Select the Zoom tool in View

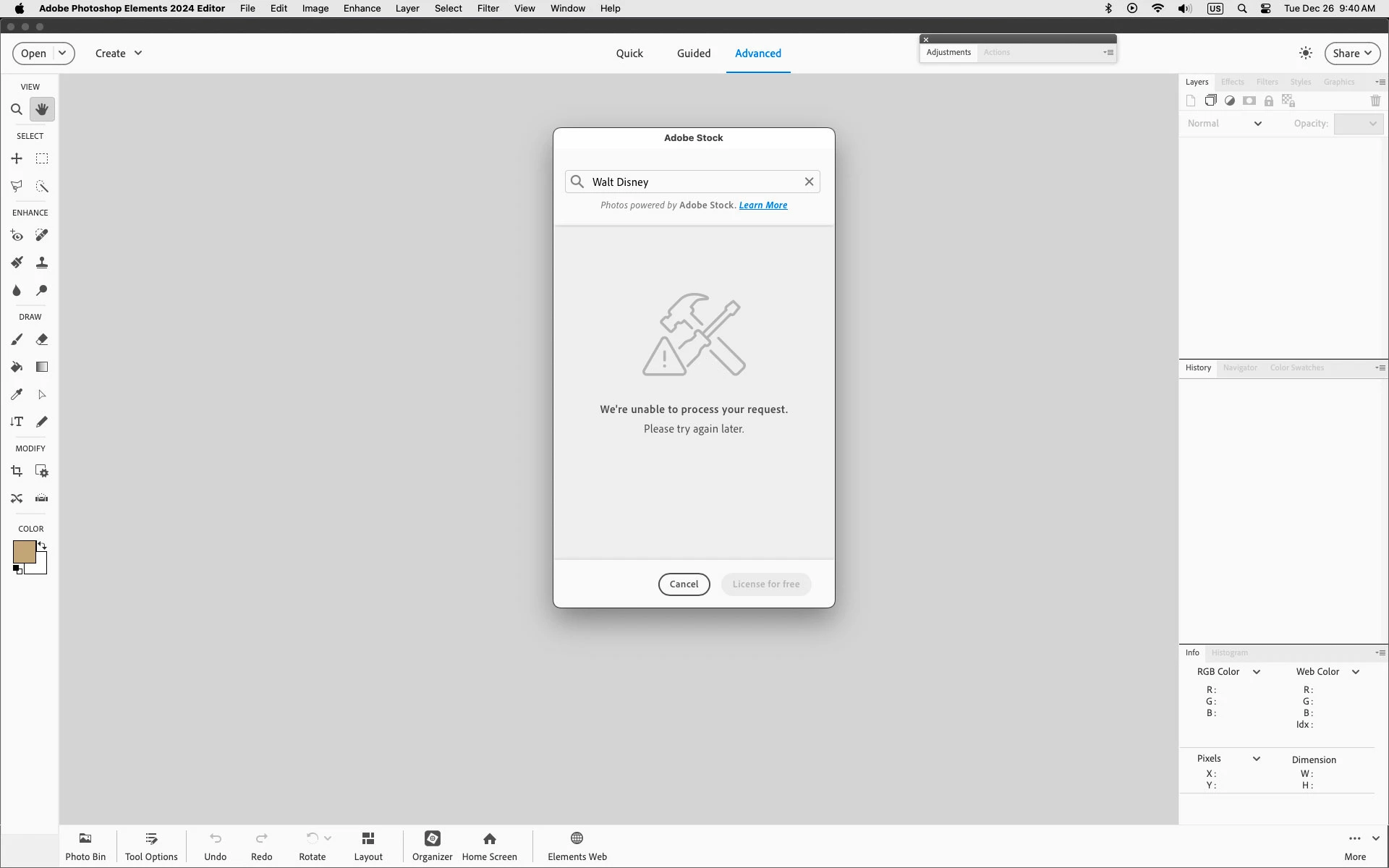click(x=16, y=110)
